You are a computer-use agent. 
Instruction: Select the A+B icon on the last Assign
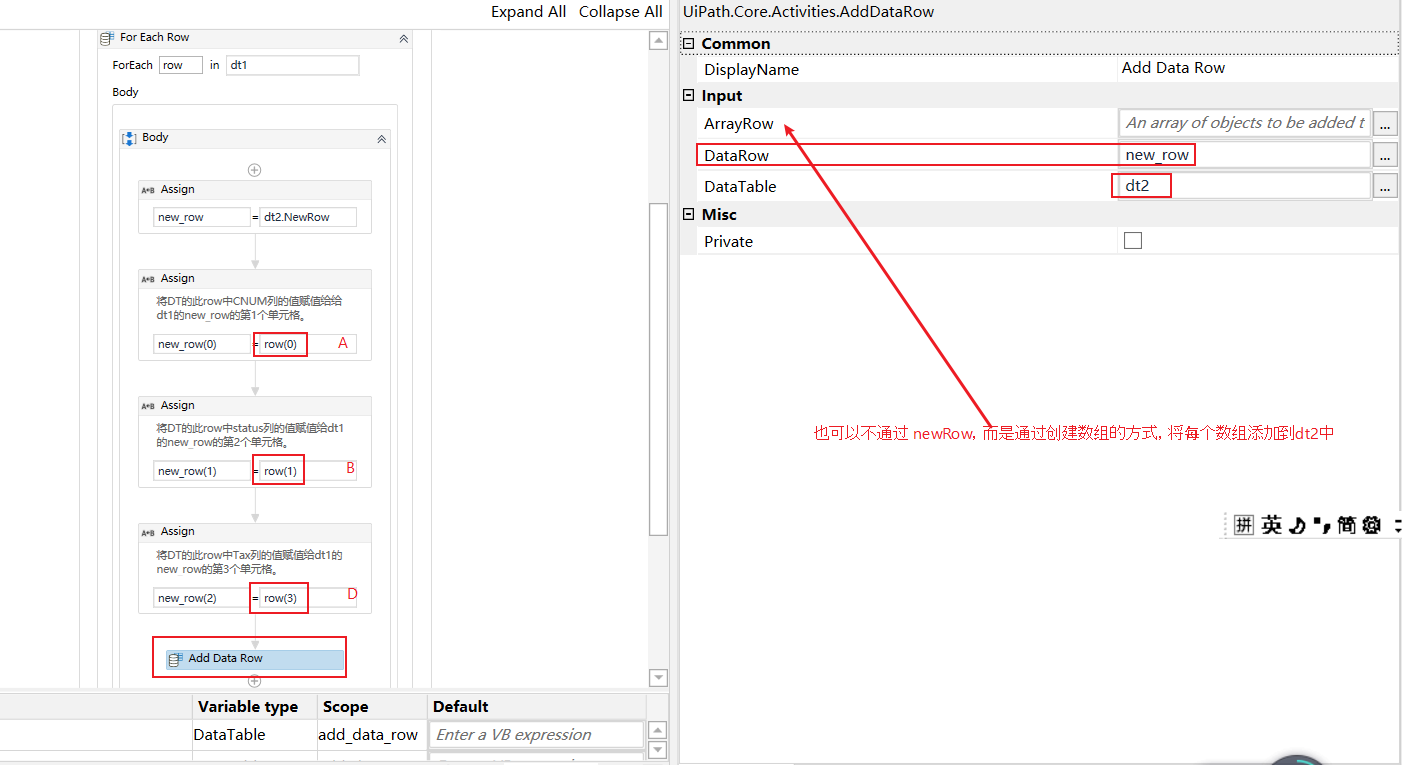pos(148,531)
